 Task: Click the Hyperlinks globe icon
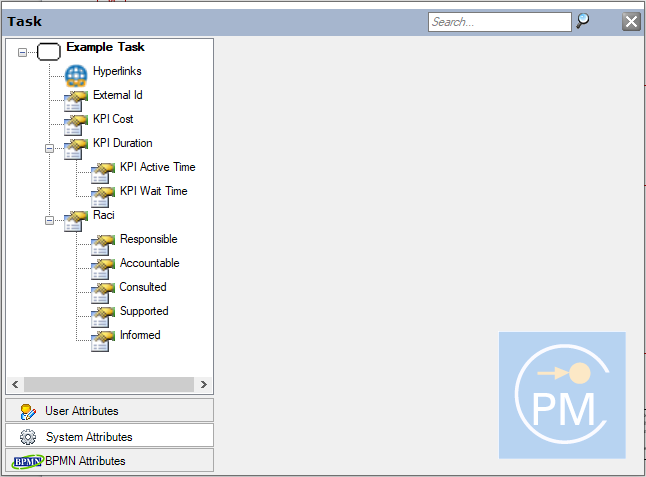76,76
